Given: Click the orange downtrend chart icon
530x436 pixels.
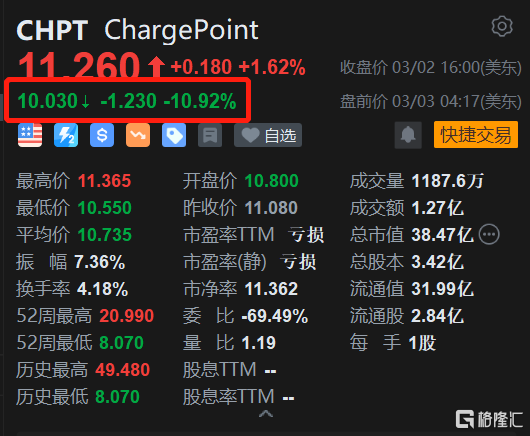Looking at the screenshot, I should pos(138,135).
